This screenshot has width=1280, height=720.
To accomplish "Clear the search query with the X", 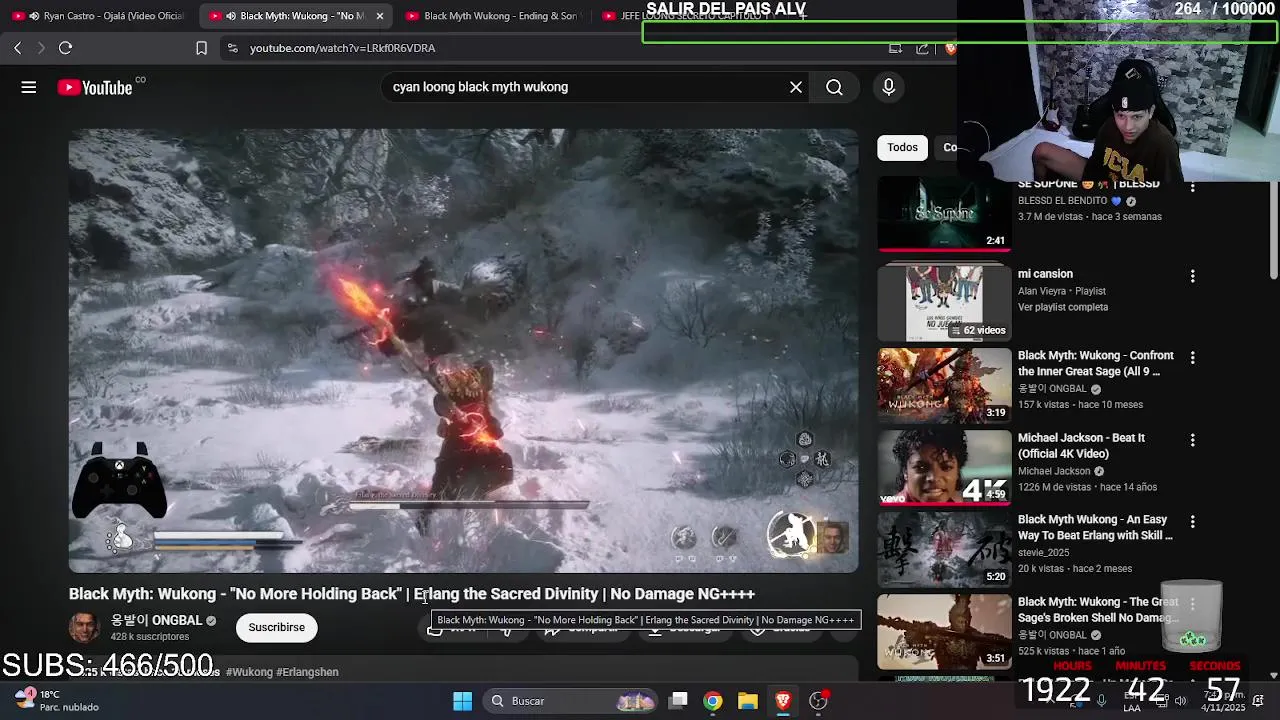I will (796, 87).
